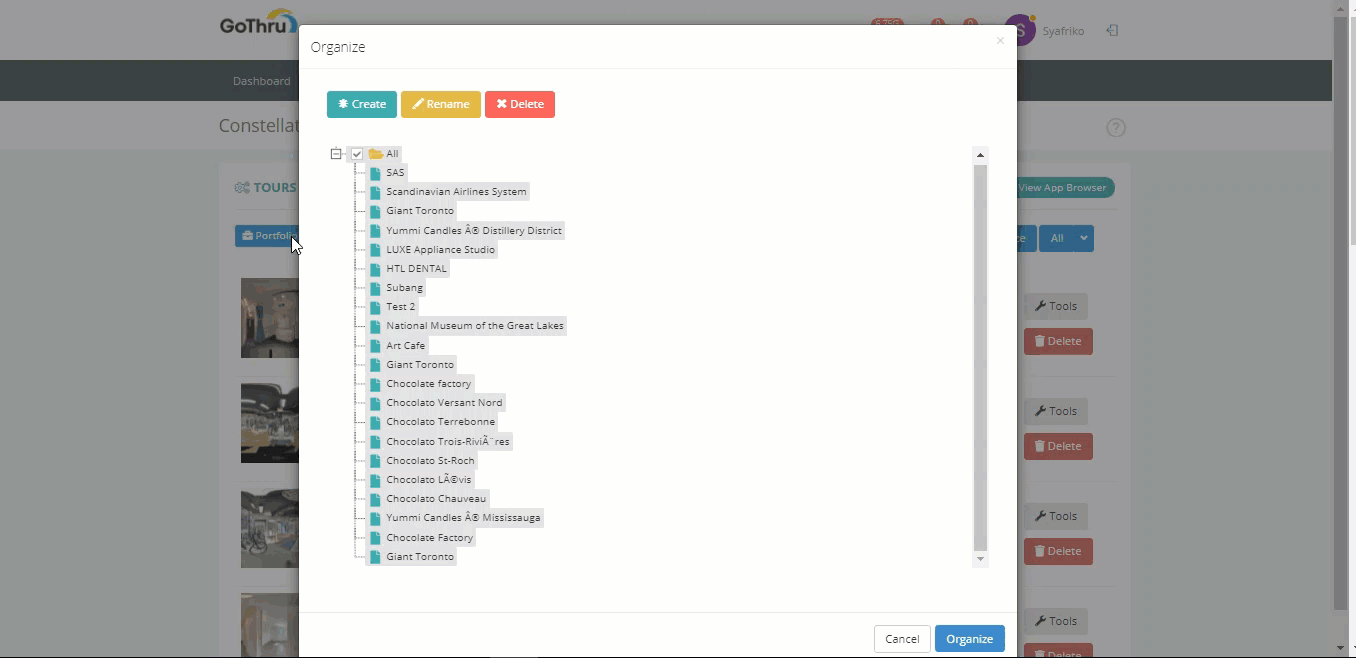The image size is (1356, 658).
Task: Click the yellow Rename button
Action: click(440, 104)
